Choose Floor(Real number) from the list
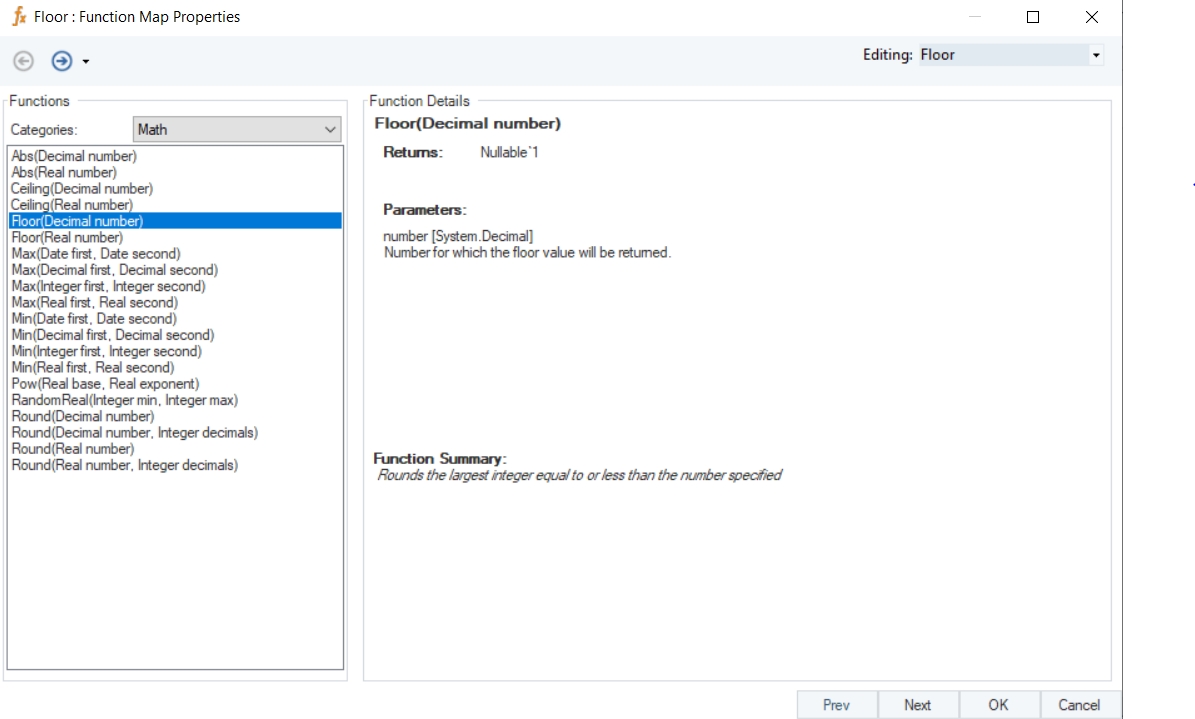Screen dimensions: 1195x719 coord(67,238)
